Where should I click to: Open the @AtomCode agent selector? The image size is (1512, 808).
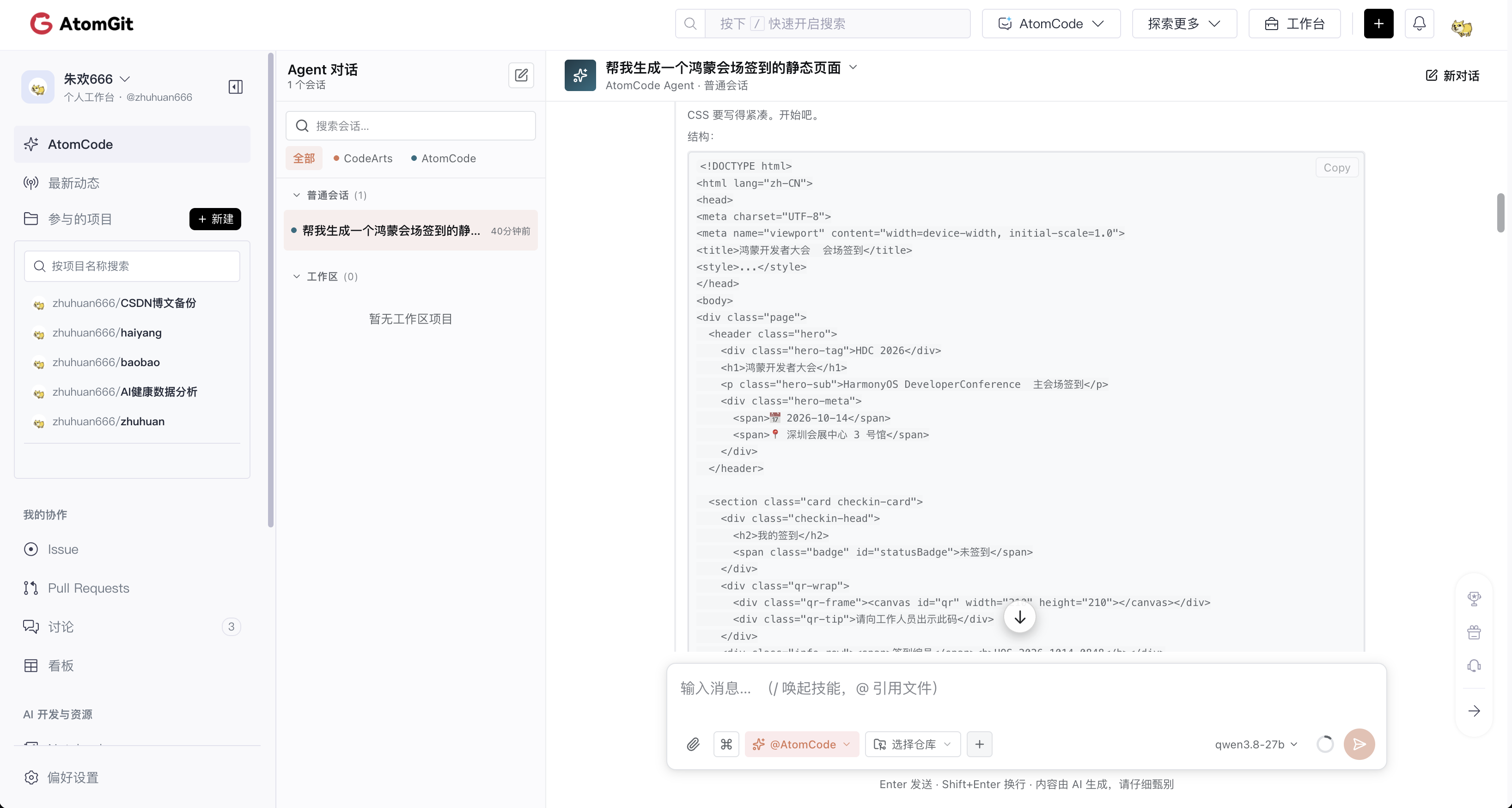801,744
